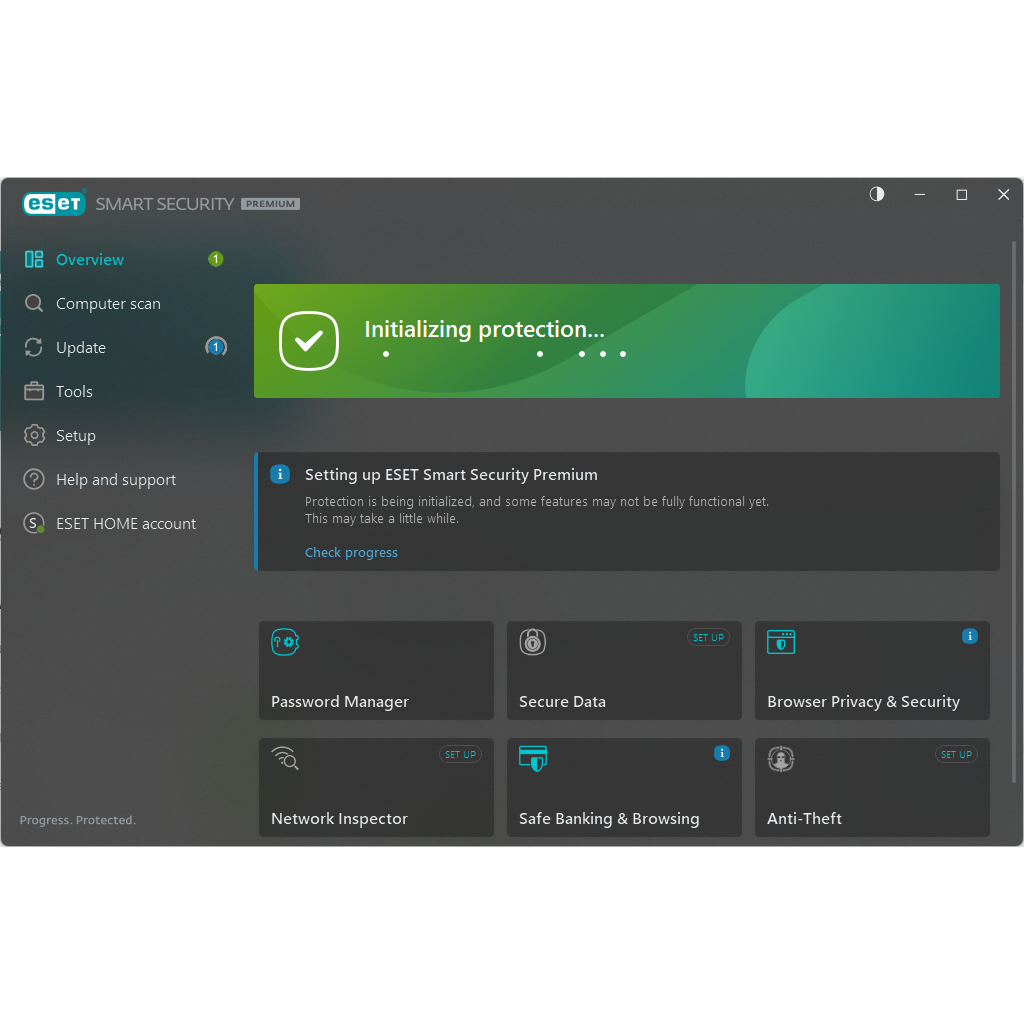This screenshot has width=1024, height=1024.
Task: Click the Help and support question icon
Action: (34, 479)
